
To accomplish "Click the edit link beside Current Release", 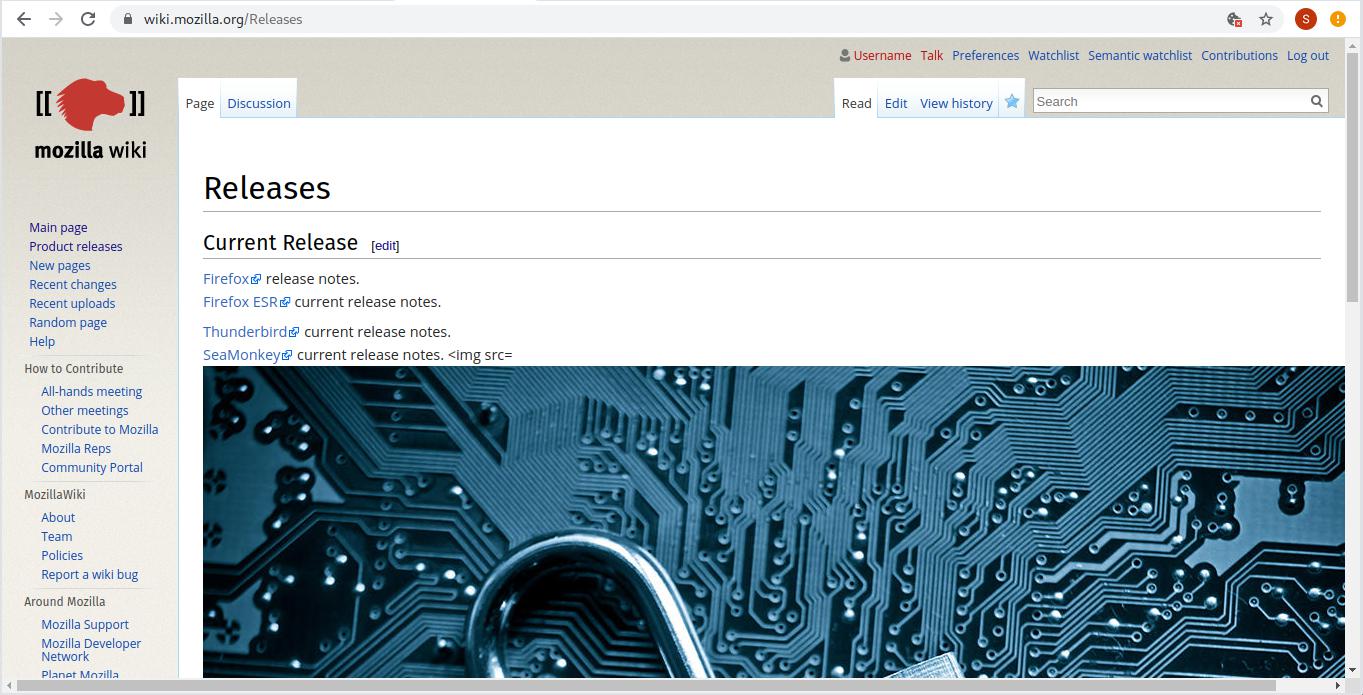I will 385,245.
